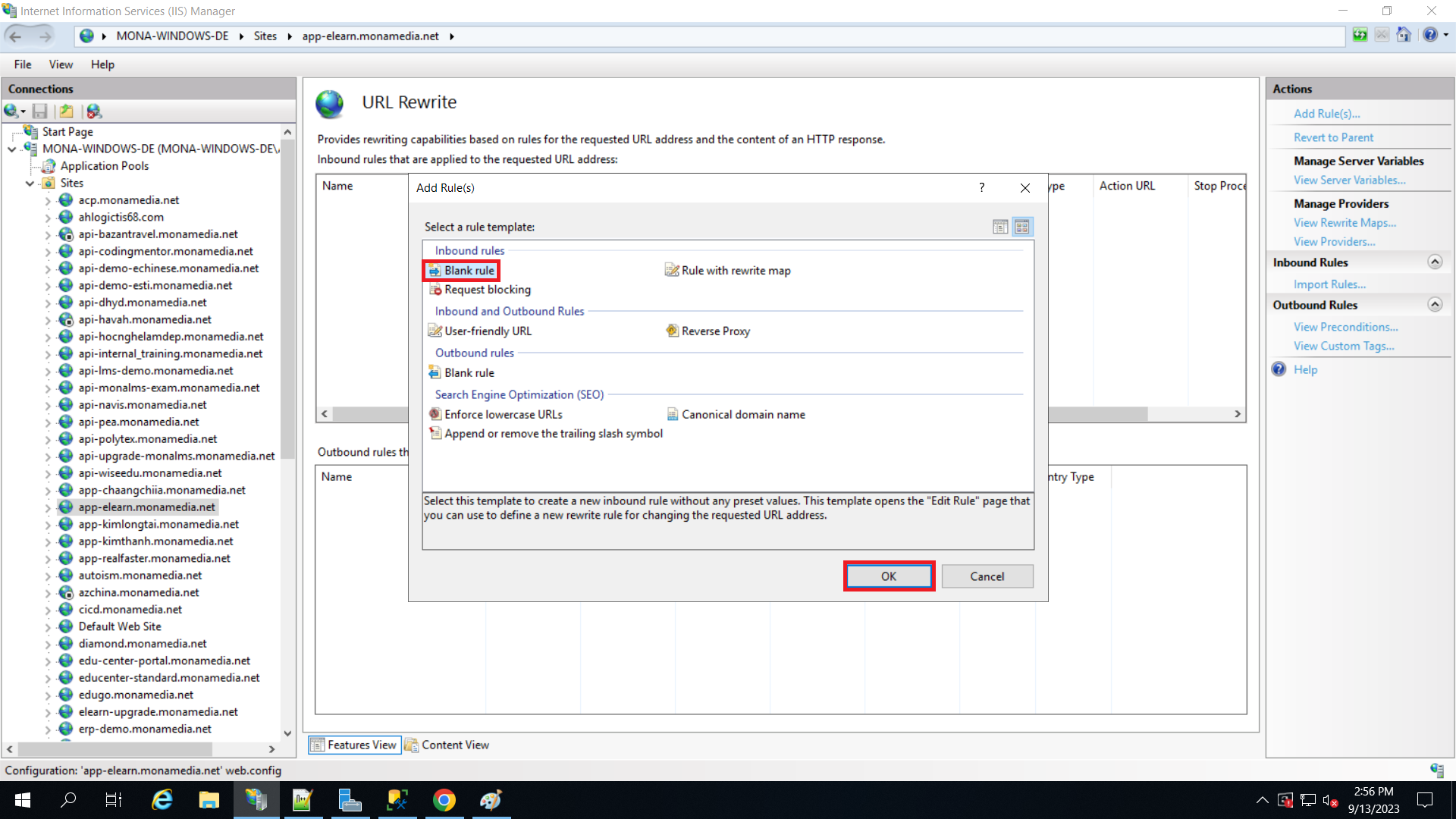Switch to Features View tab
This screenshot has width=1456, height=819.
pos(353,745)
